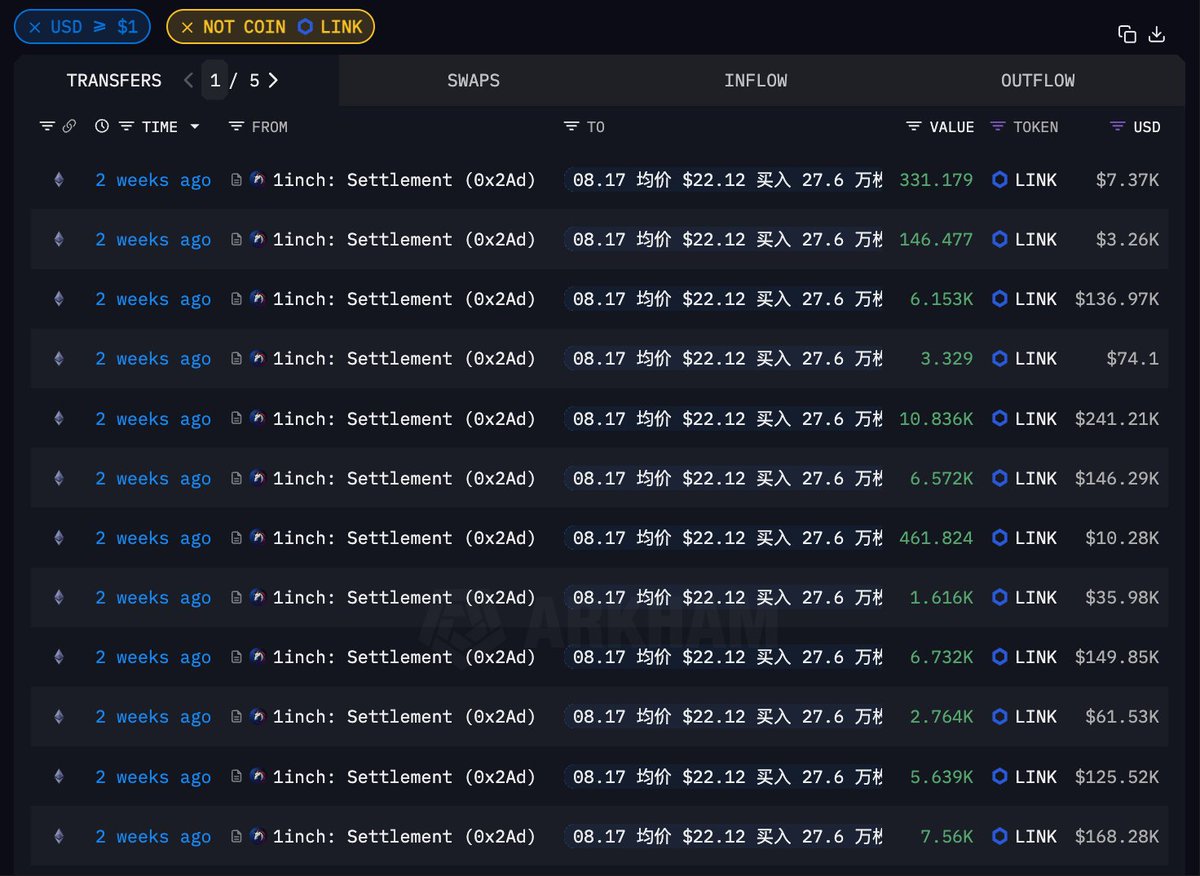Screen dimensions: 1200x876
Task: Click LINK token name in 146.477 row
Action: pos(1036,240)
